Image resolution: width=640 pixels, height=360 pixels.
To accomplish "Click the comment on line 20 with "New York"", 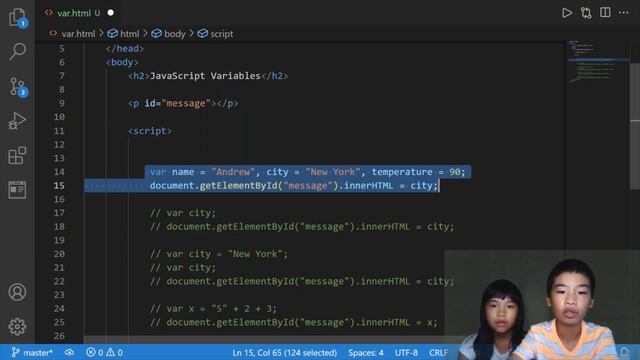I will pos(219,254).
